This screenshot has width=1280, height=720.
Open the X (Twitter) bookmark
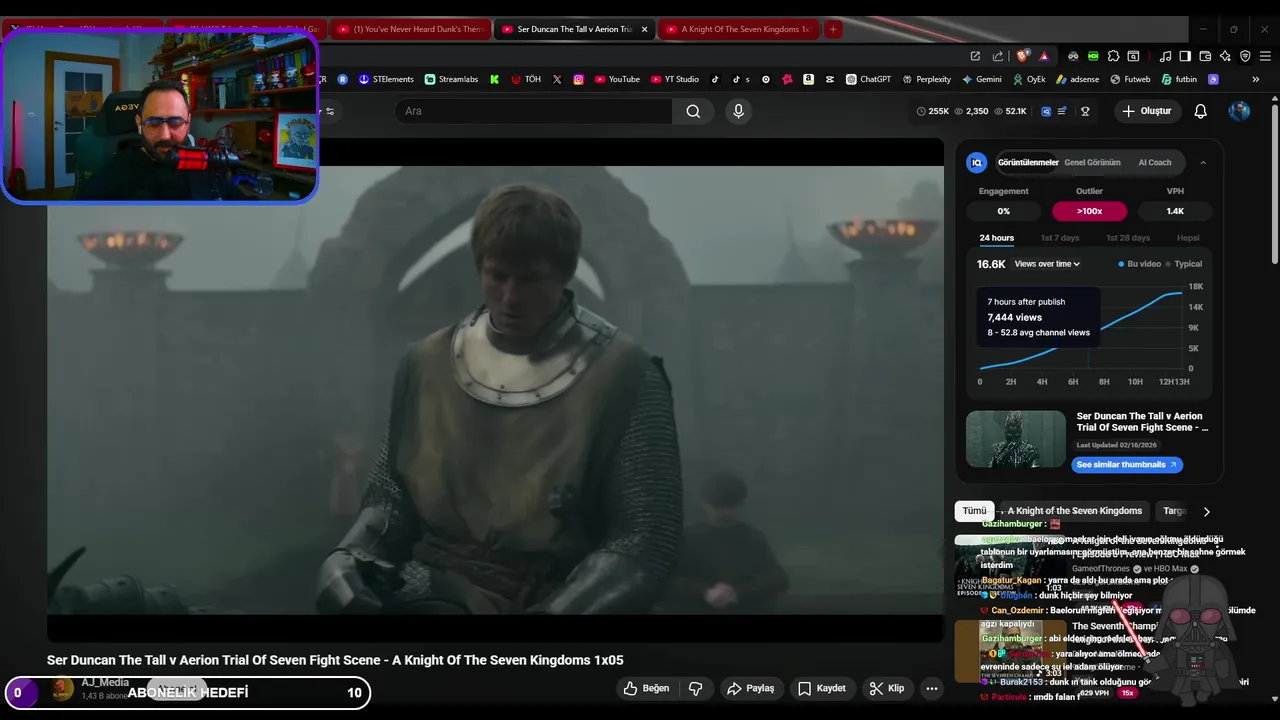click(557, 79)
